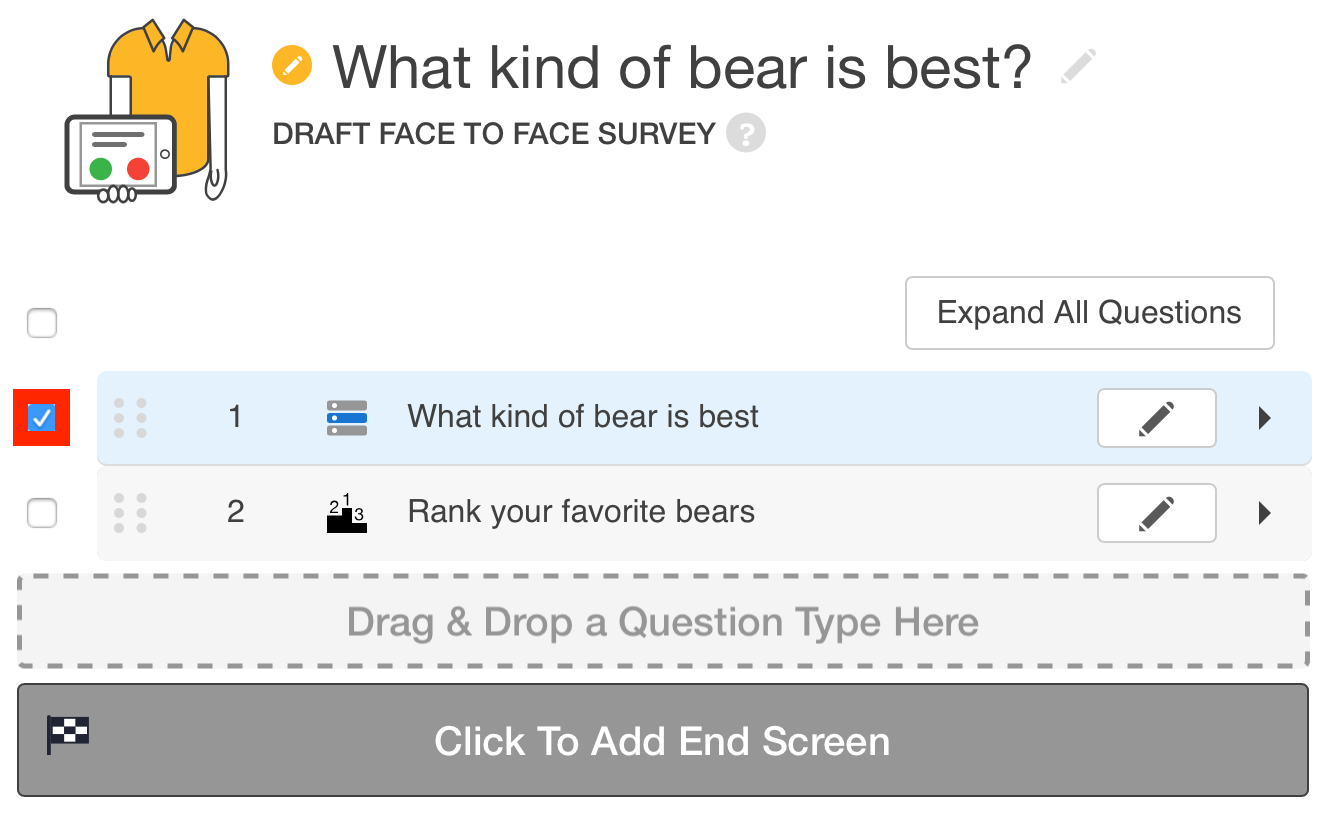Expand question 1 using its right arrow

[1264, 418]
